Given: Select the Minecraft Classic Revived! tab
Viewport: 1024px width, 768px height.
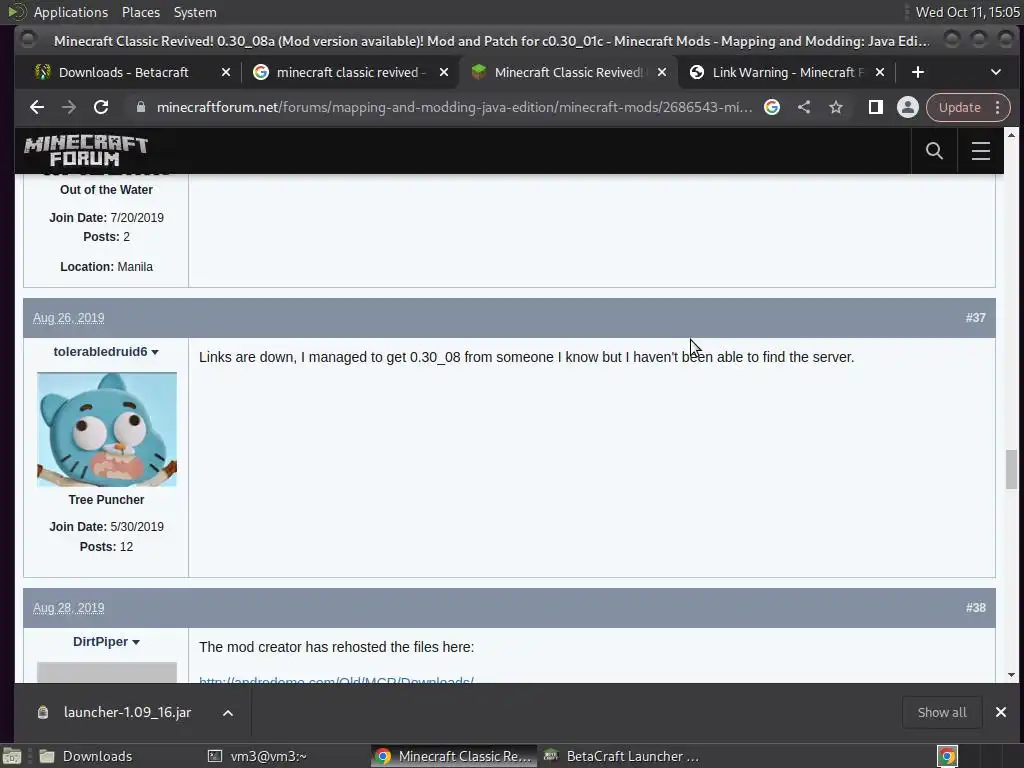Looking at the screenshot, I should (x=568, y=72).
